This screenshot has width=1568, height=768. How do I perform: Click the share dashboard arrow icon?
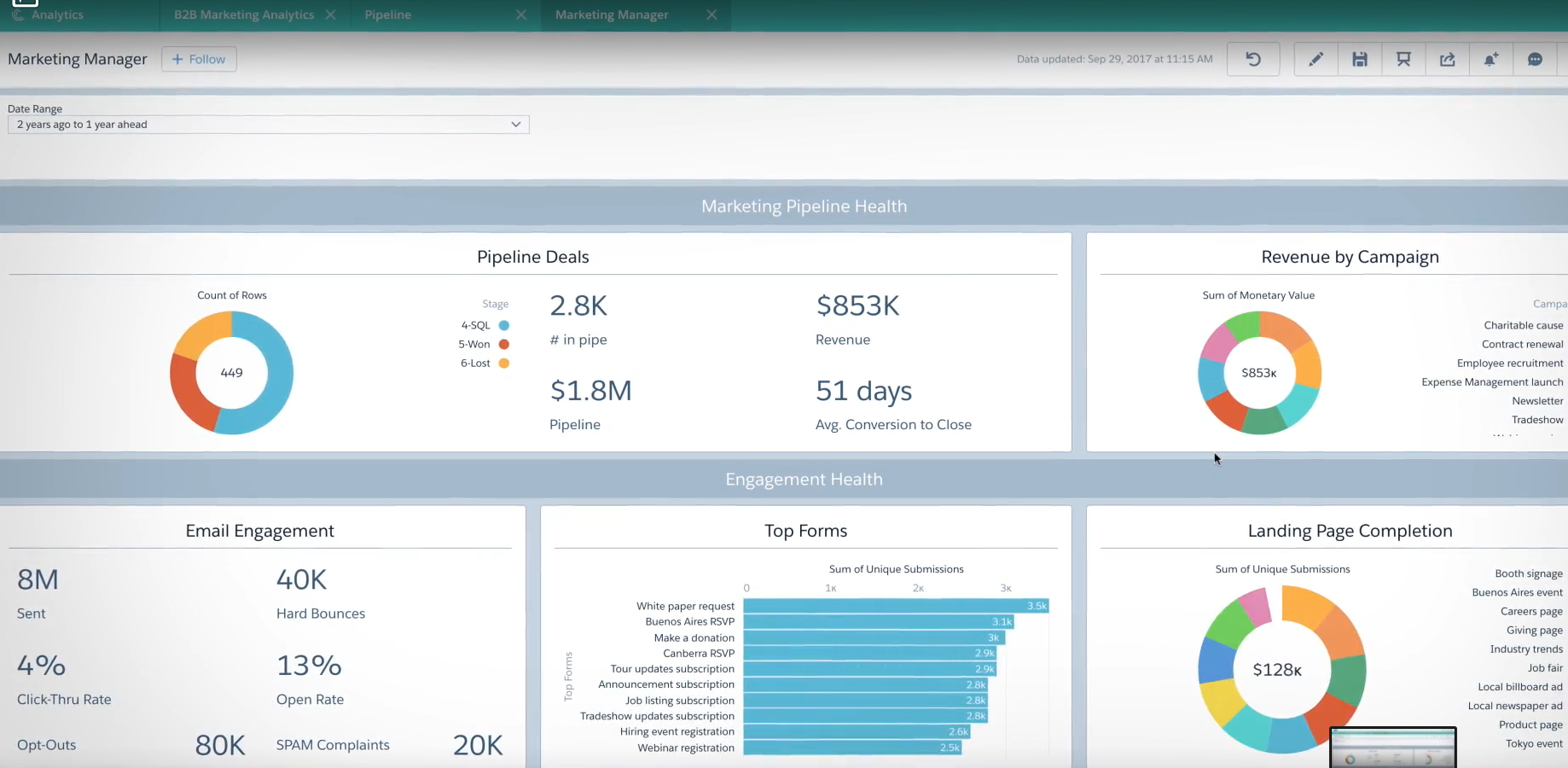click(1447, 59)
